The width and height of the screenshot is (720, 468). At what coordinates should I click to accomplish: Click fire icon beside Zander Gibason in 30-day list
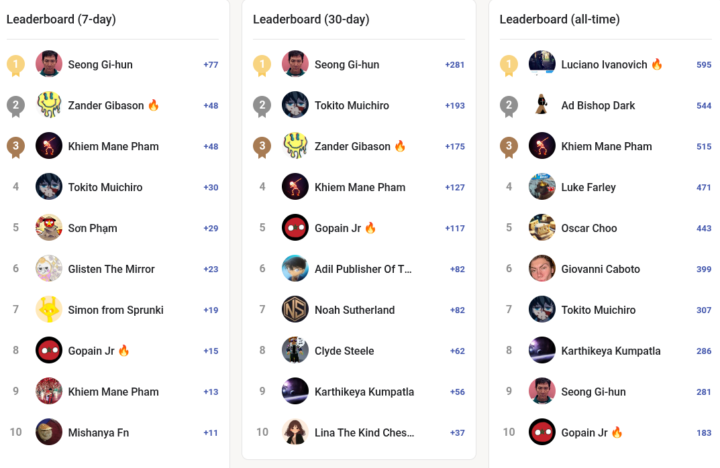click(x=400, y=147)
